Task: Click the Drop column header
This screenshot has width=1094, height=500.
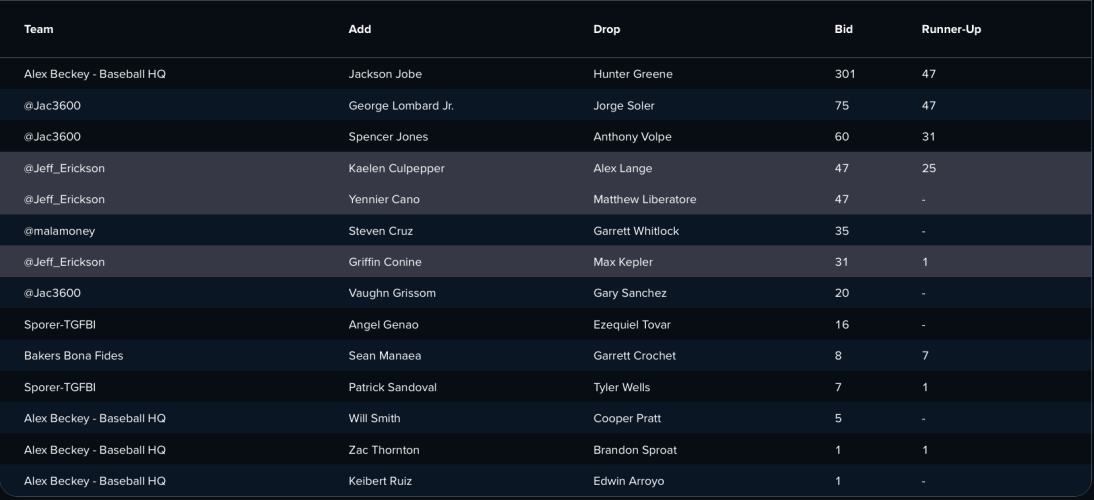Action: 606,29
